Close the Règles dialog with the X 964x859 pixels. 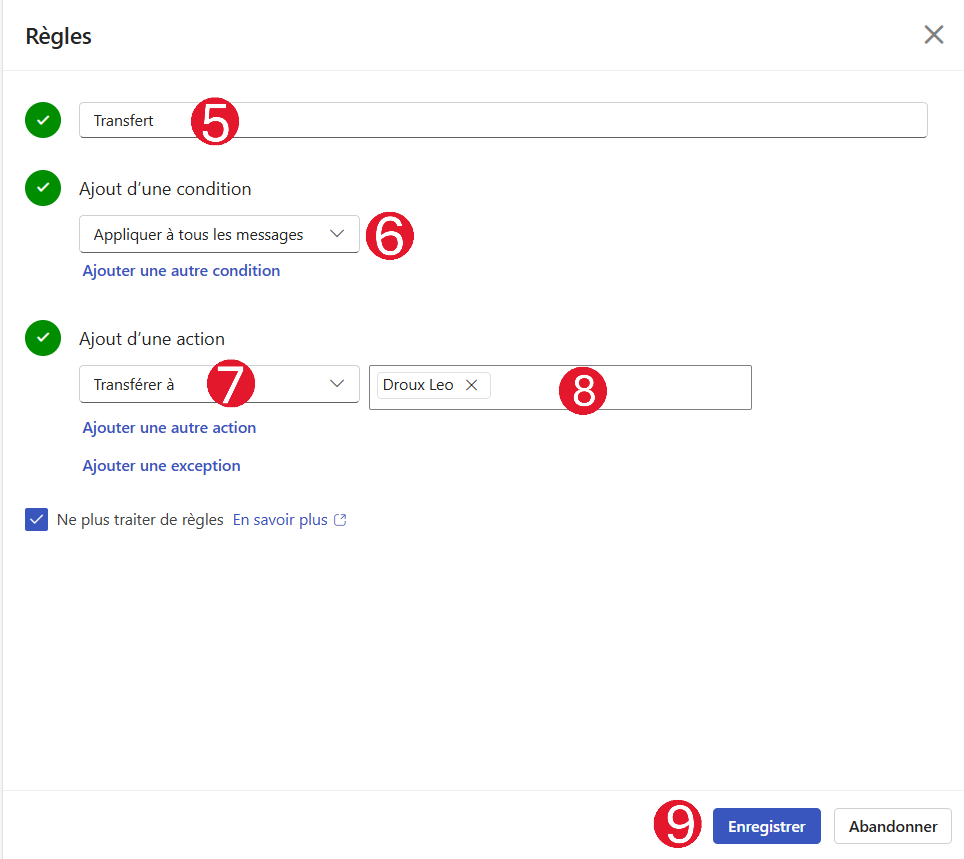point(933,35)
